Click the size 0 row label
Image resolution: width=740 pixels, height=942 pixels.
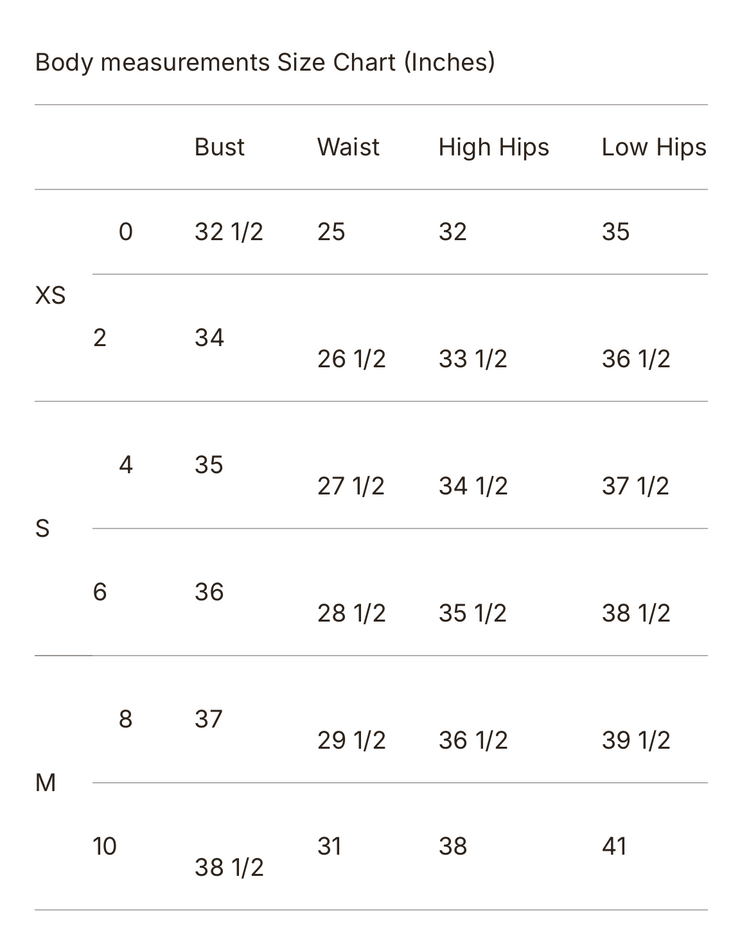[125, 232]
